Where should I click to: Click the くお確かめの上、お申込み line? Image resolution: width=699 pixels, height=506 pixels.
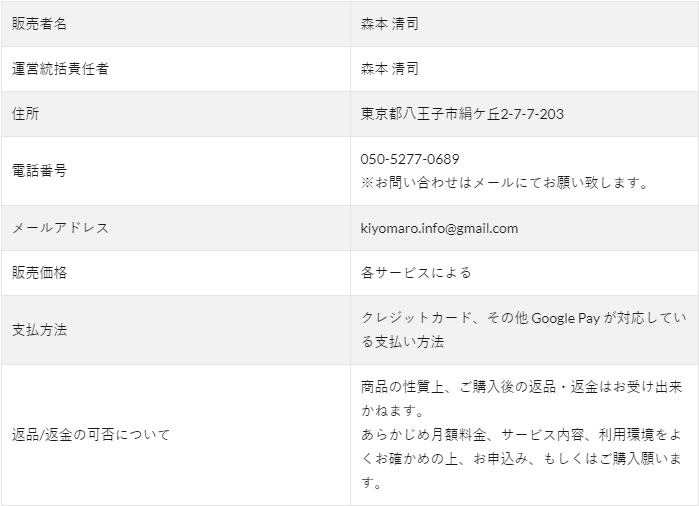tap(521, 459)
